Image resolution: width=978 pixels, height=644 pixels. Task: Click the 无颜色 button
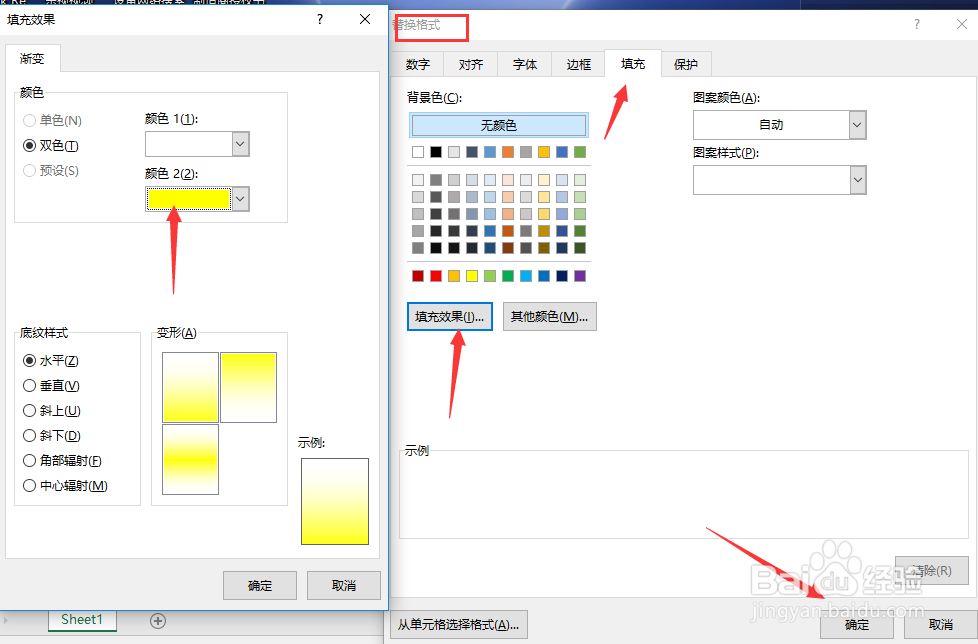498,125
